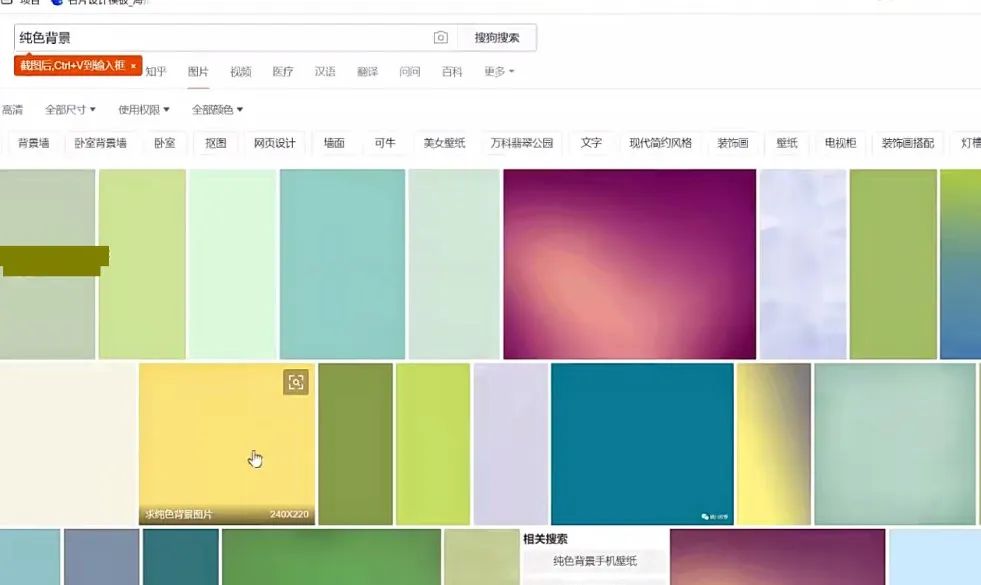This screenshot has width=981, height=585.
Task: Open the 全部颜色 color filter dropdown
Action: tap(214, 109)
